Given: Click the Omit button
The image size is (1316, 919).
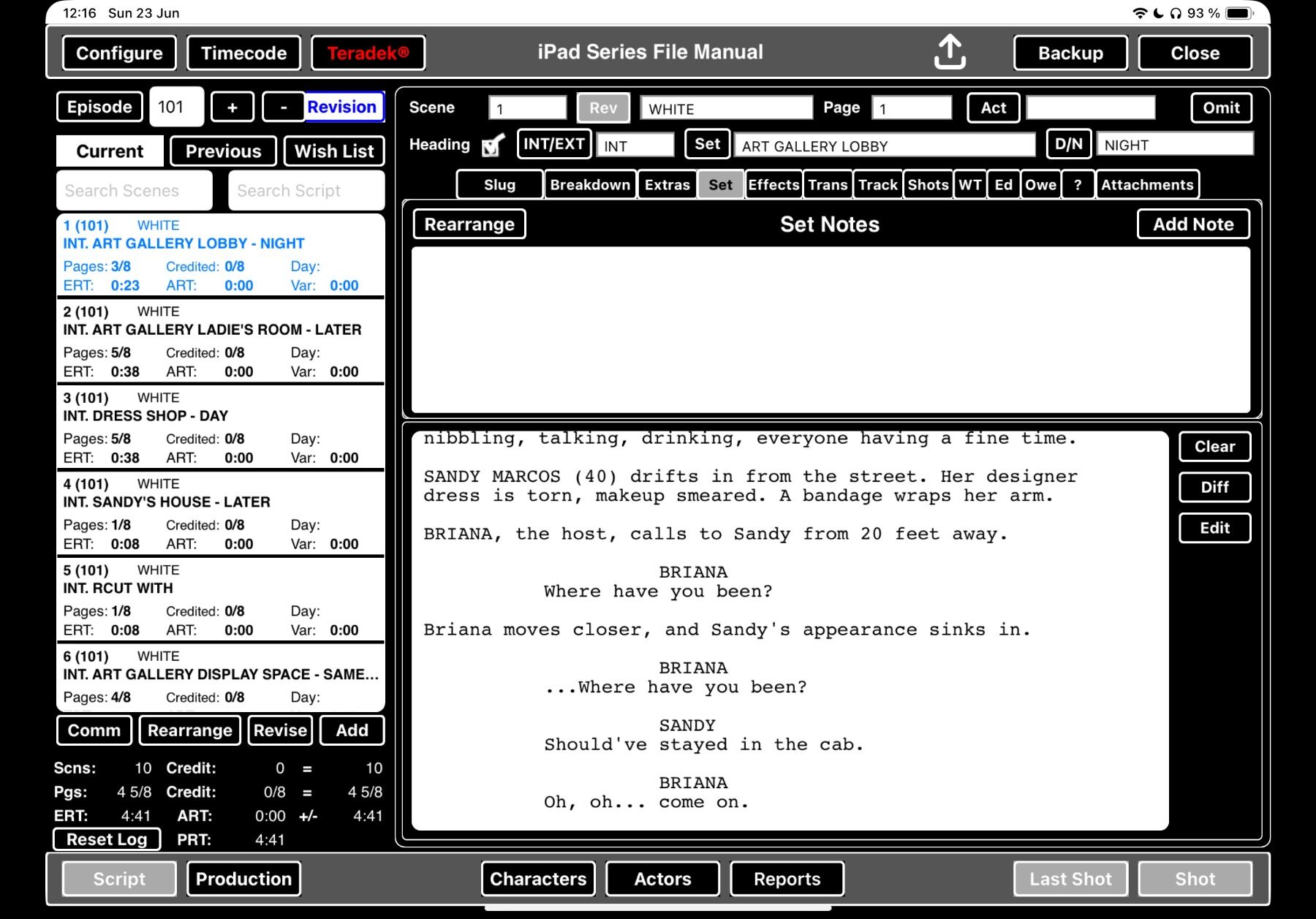Looking at the screenshot, I should point(1221,108).
